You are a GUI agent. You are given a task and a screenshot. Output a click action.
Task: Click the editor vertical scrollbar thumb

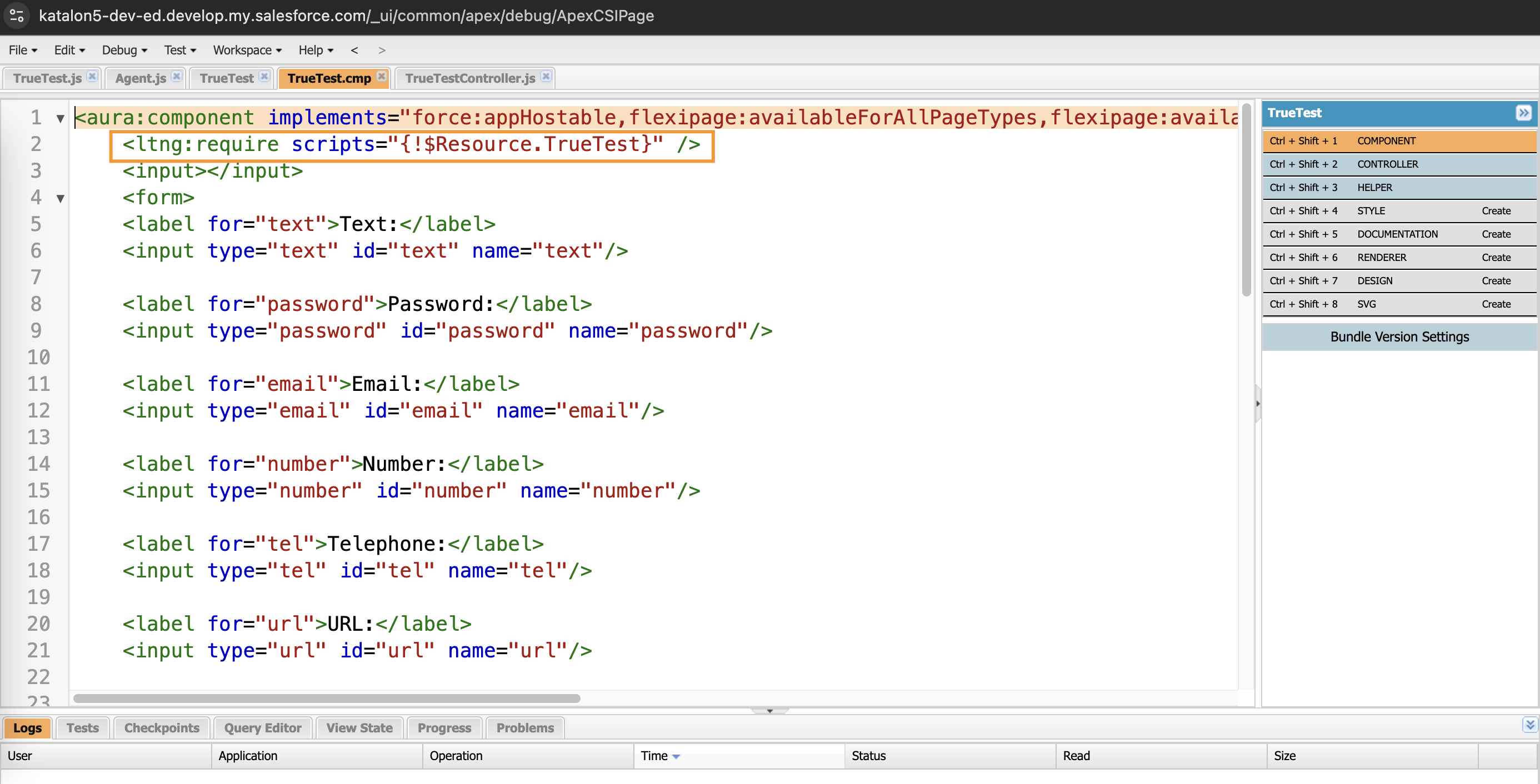click(1246, 200)
